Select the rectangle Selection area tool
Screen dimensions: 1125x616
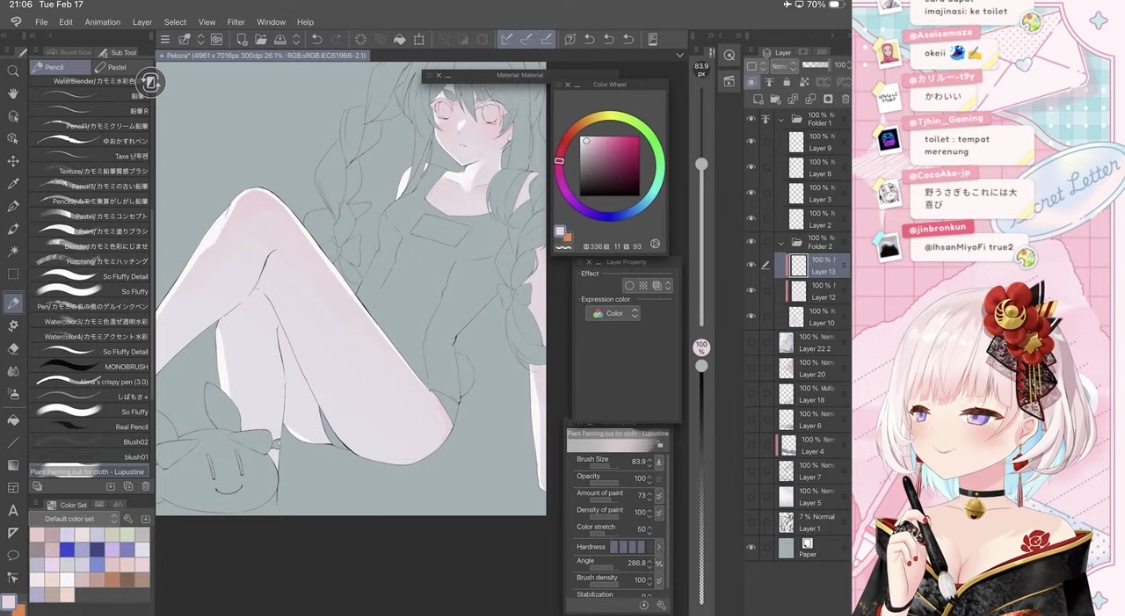coord(13,274)
